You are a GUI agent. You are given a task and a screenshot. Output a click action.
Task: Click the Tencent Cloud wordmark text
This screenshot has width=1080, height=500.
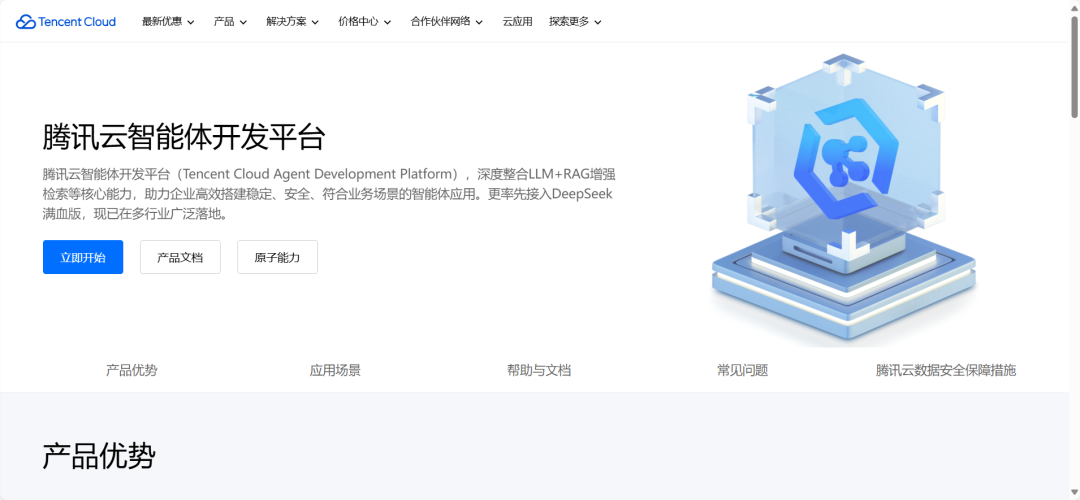77,22
